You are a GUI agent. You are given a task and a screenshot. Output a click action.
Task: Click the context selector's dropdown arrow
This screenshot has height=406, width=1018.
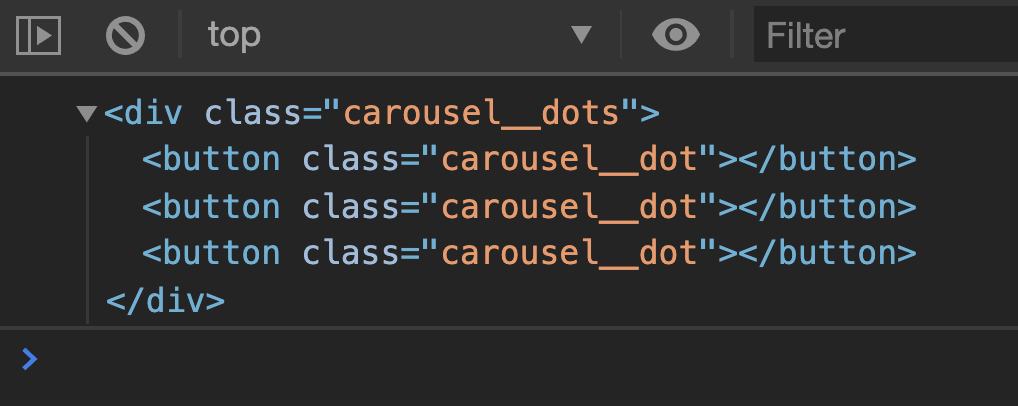pyautogui.click(x=581, y=36)
